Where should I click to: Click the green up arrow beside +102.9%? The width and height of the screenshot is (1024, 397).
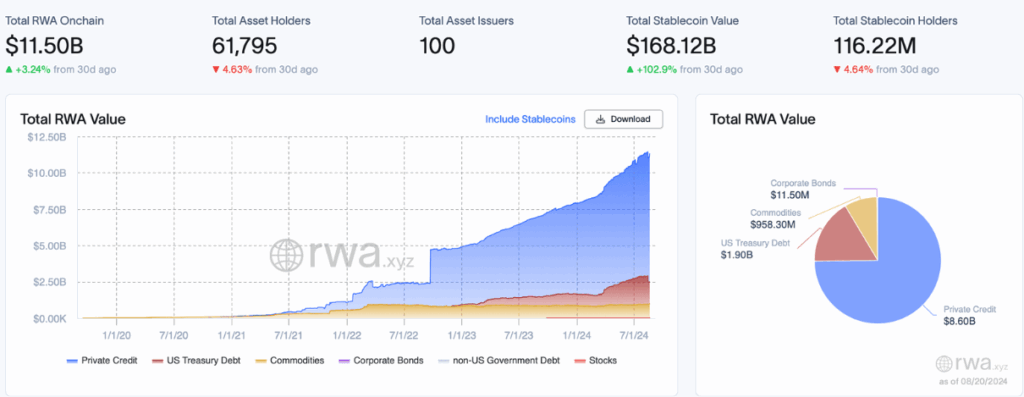coord(630,69)
